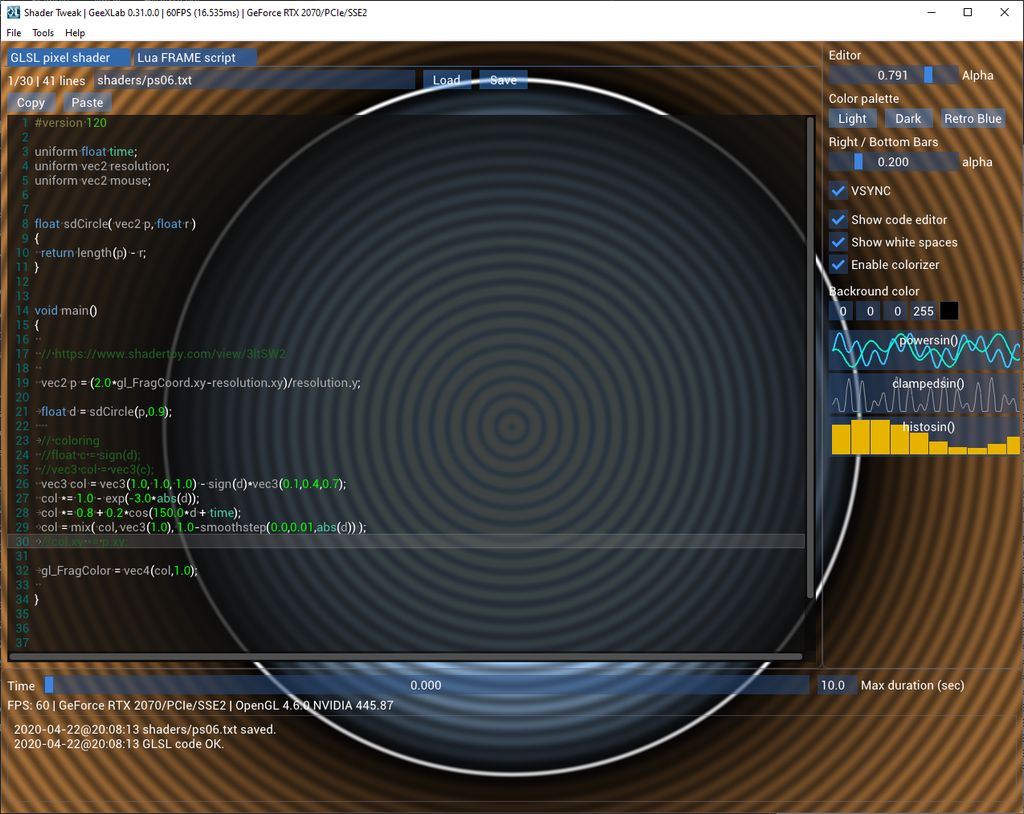Click the GeeXLab app icon in title bar
This screenshot has width=1024, height=814.
pyautogui.click(x=13, y=12)
